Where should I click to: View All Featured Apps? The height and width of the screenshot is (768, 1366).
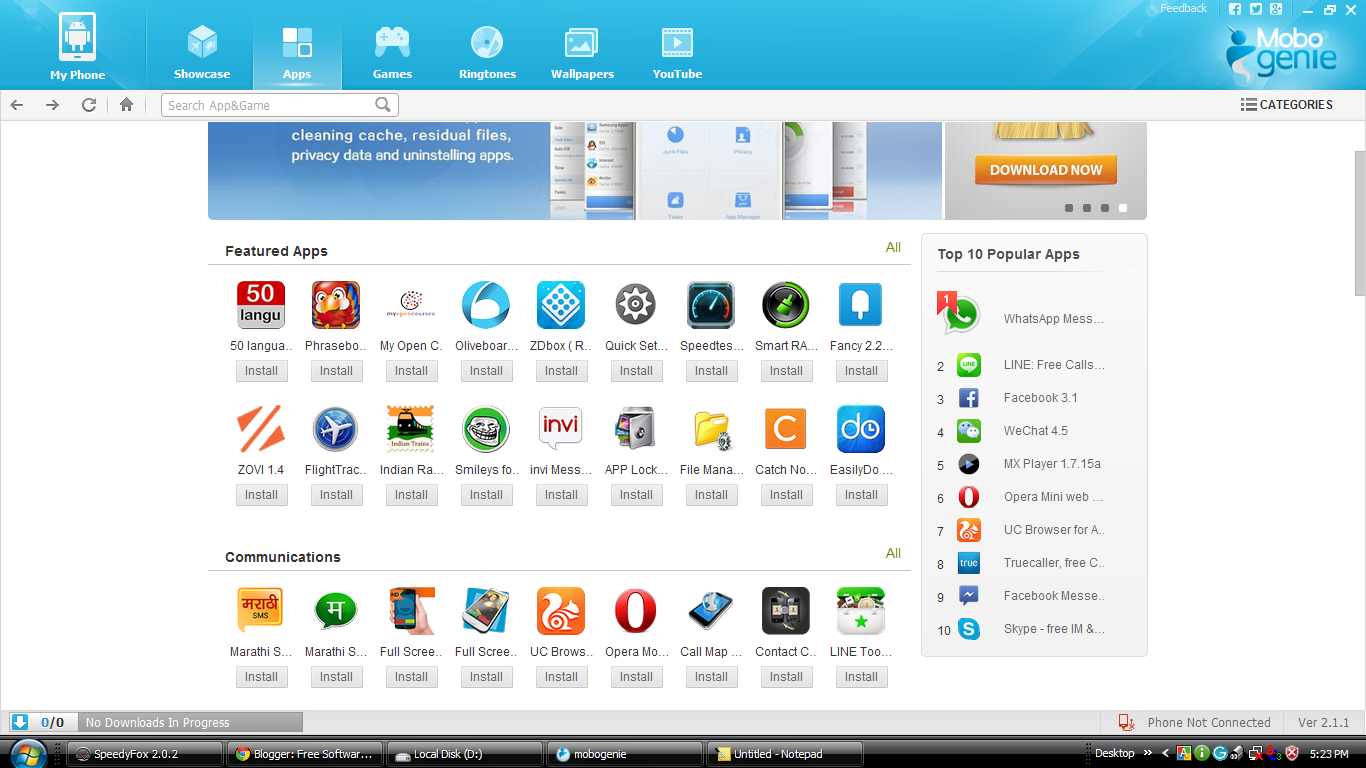coord(893,247)
